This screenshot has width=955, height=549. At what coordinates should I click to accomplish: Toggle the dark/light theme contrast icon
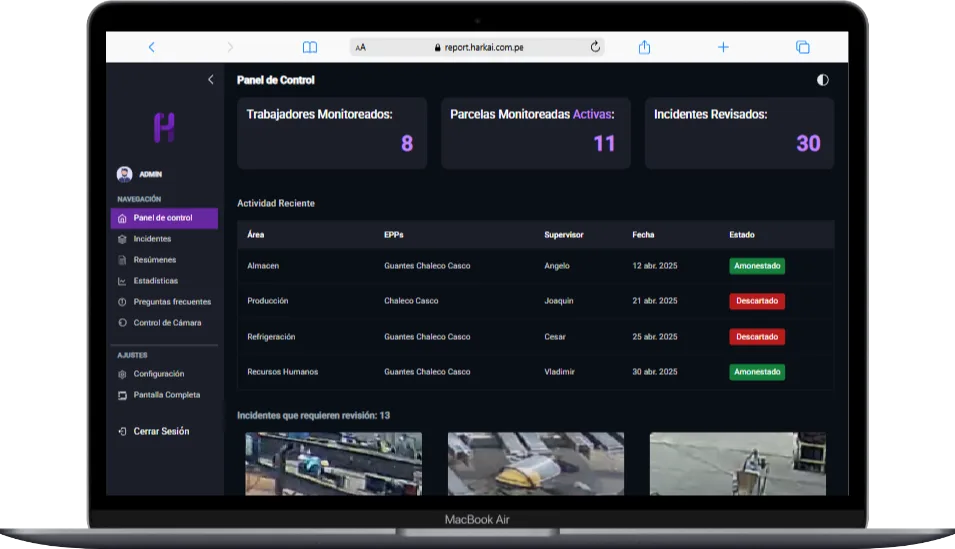point(822,80)
